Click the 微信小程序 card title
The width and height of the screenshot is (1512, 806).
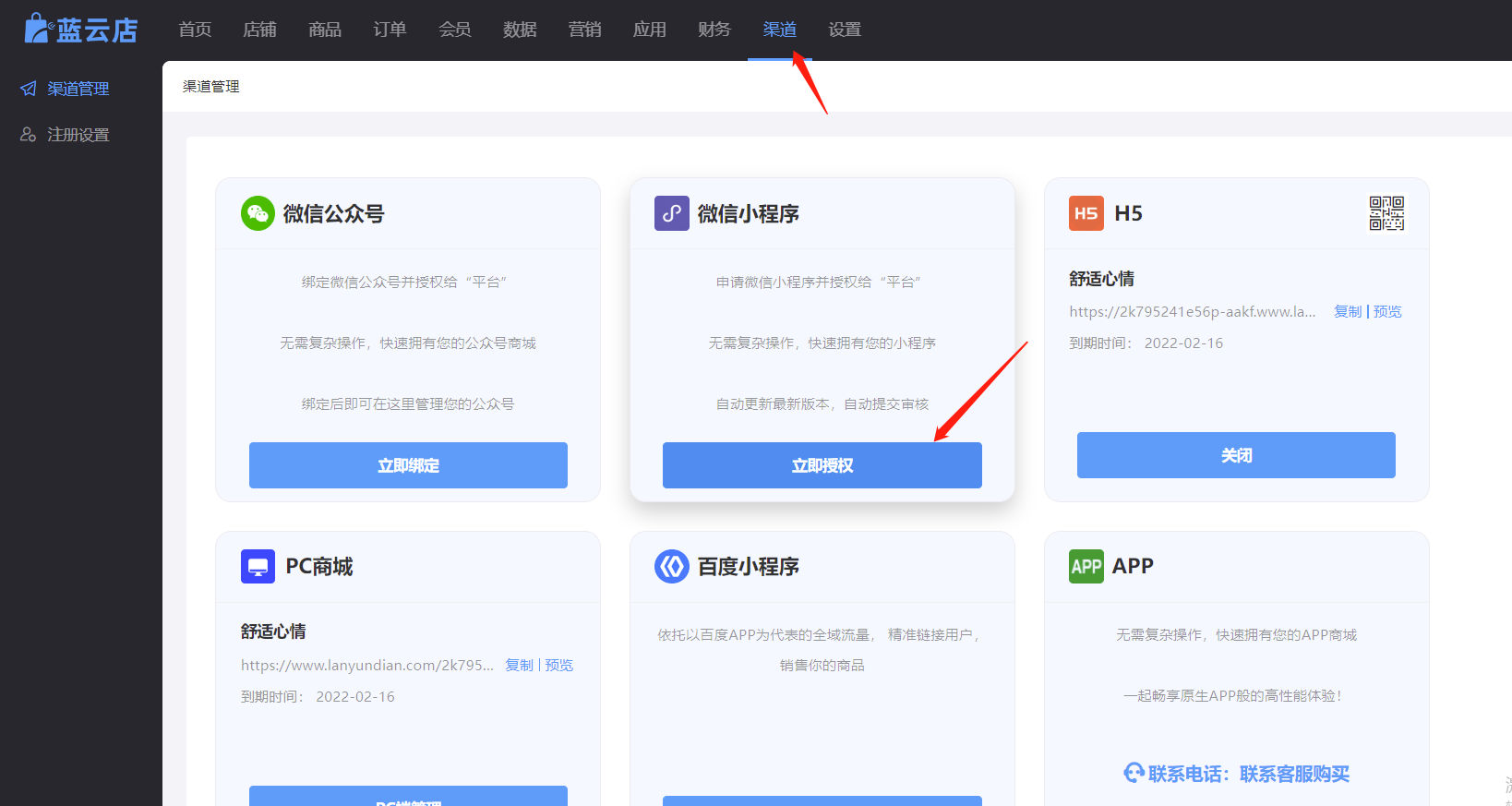[x=749, y=214]
